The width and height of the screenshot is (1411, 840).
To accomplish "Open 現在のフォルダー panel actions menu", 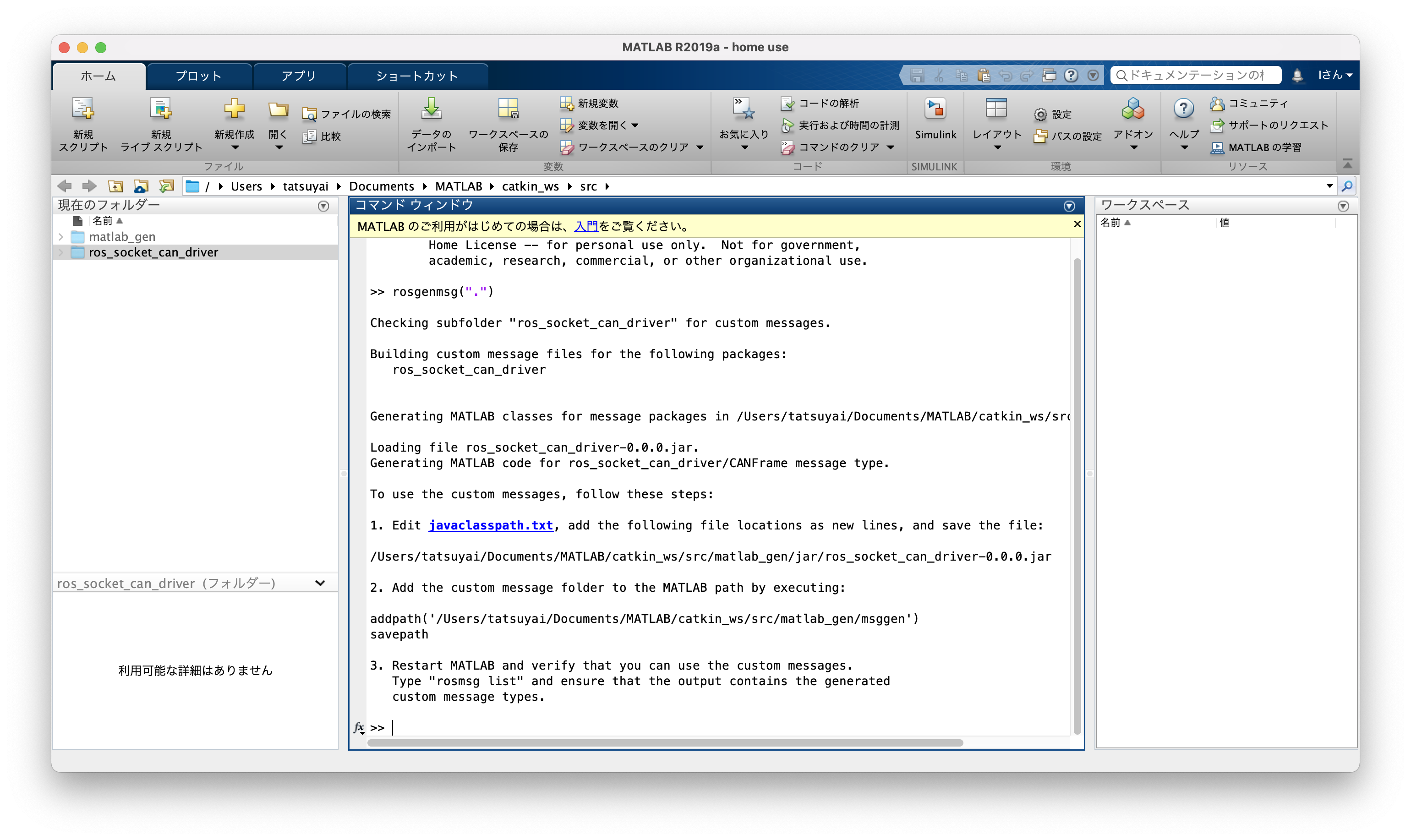I will [x=323, y=206].
